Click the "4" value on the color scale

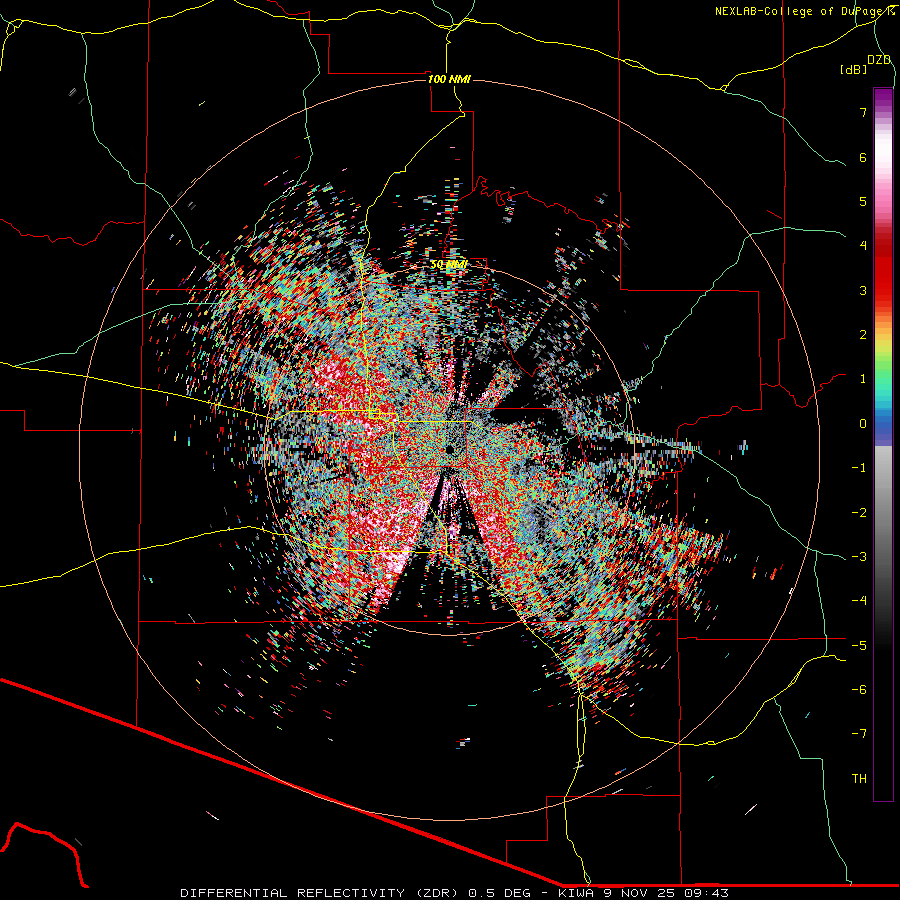tap(863, 246)
